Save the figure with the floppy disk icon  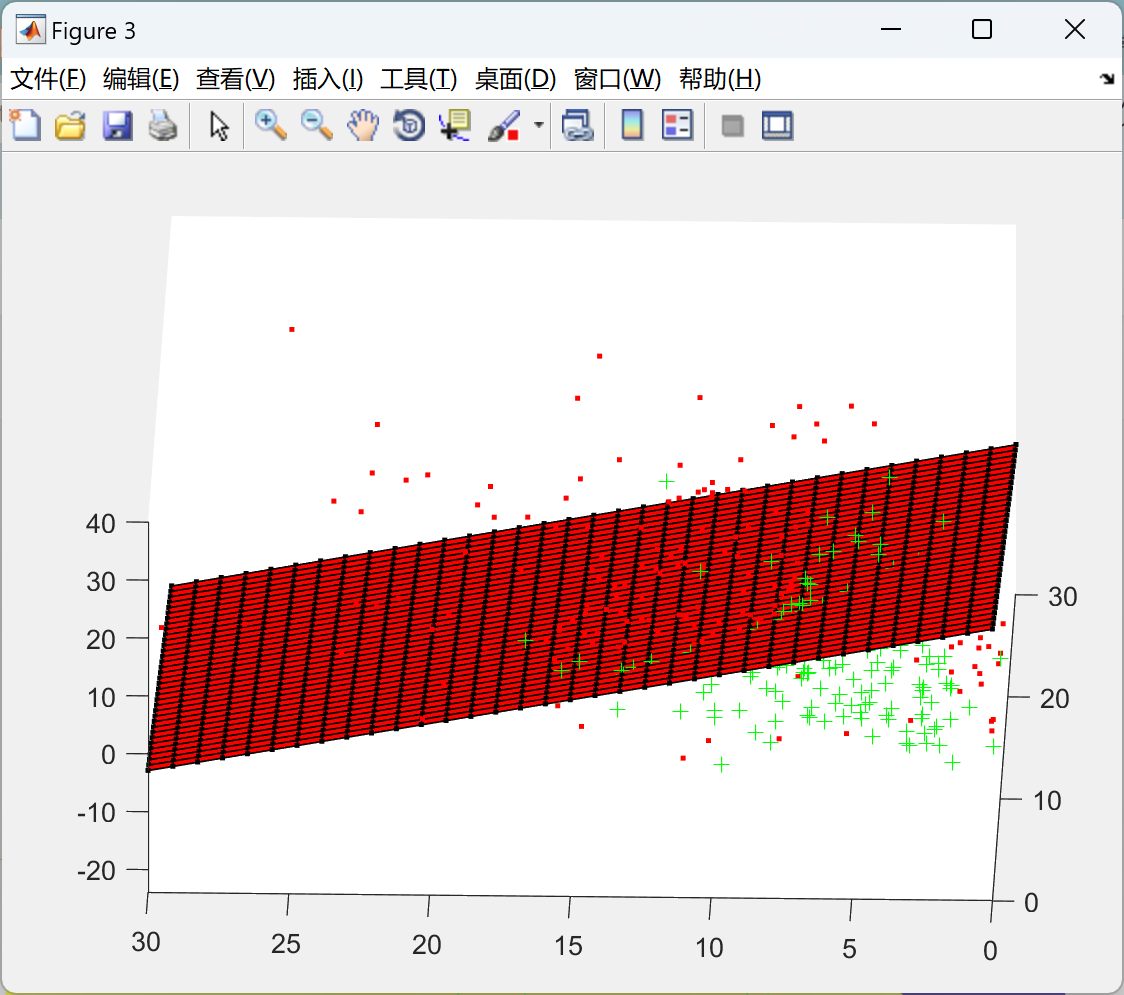[117, 125]
